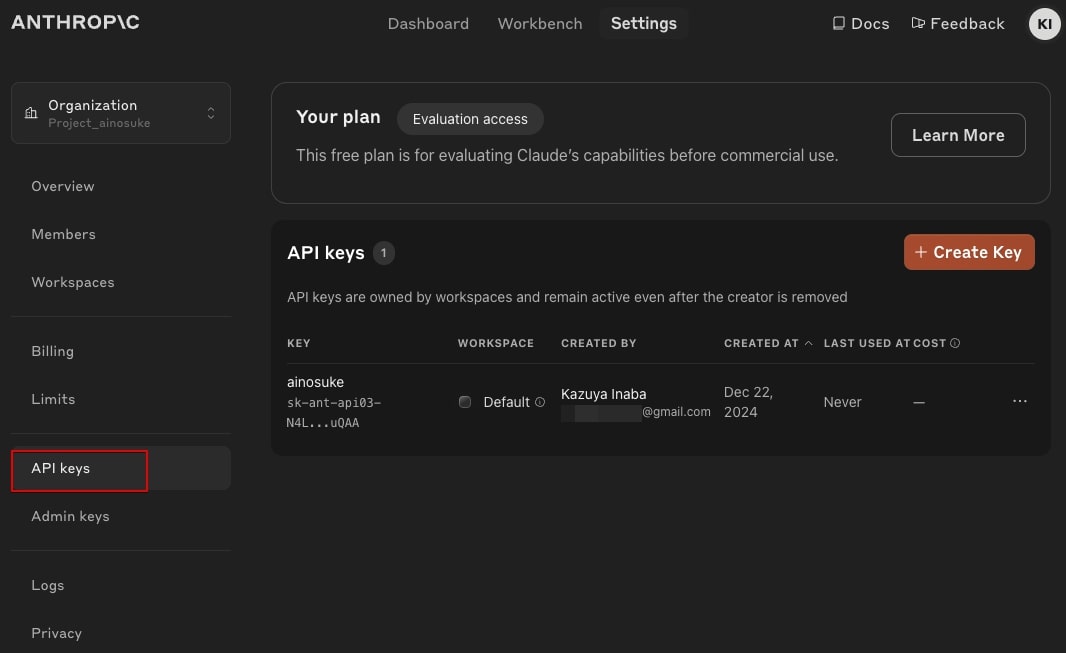Go to Members in the sidebar
Image resolution: width=1066 pixels, height=653 pixels.
[63, 234]
